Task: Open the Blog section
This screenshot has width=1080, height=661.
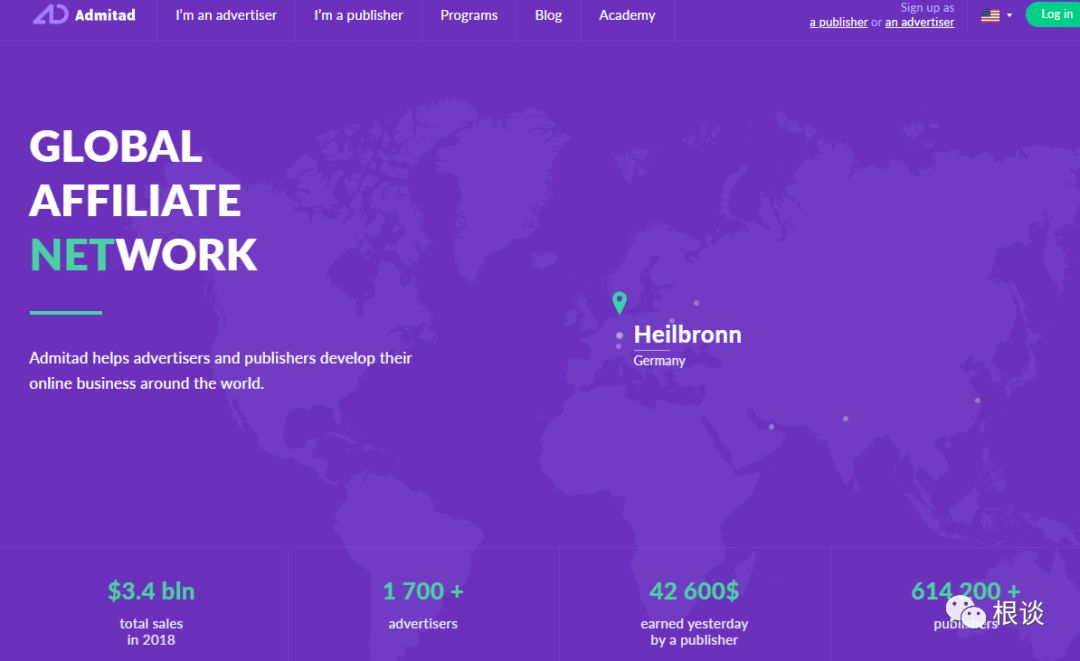Action: click(548, 15)
